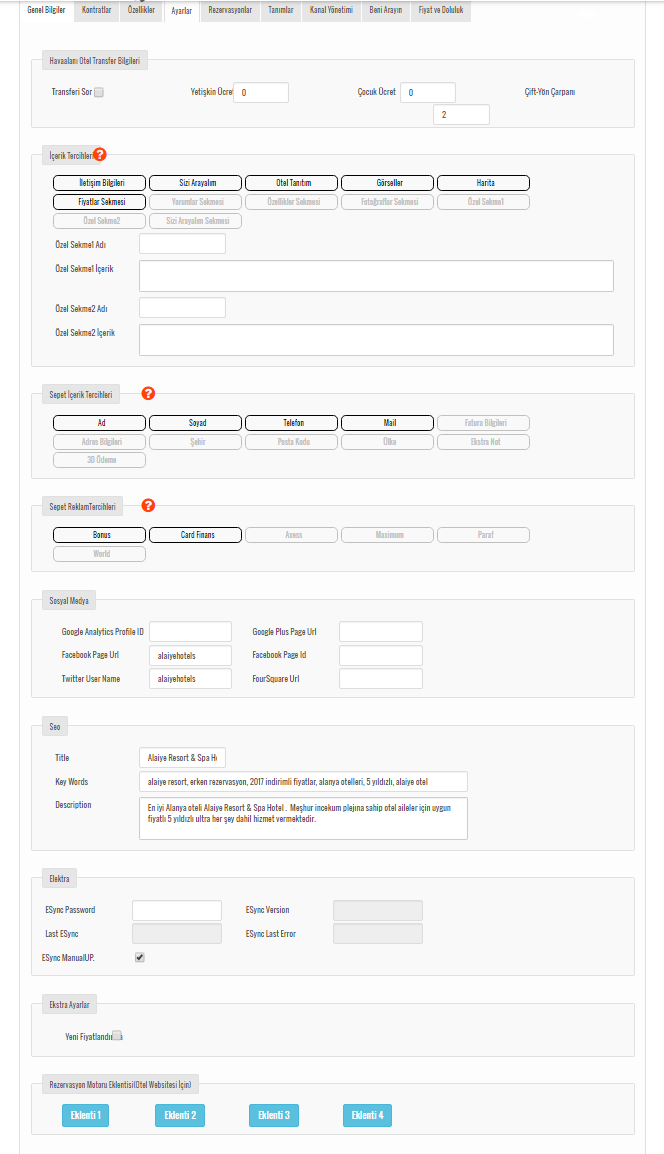This screenshot has width=664, height=1154.
Task: Open the İçerik Tercihleri help icon
Action: pyautogui.click(x=100, y=155)
